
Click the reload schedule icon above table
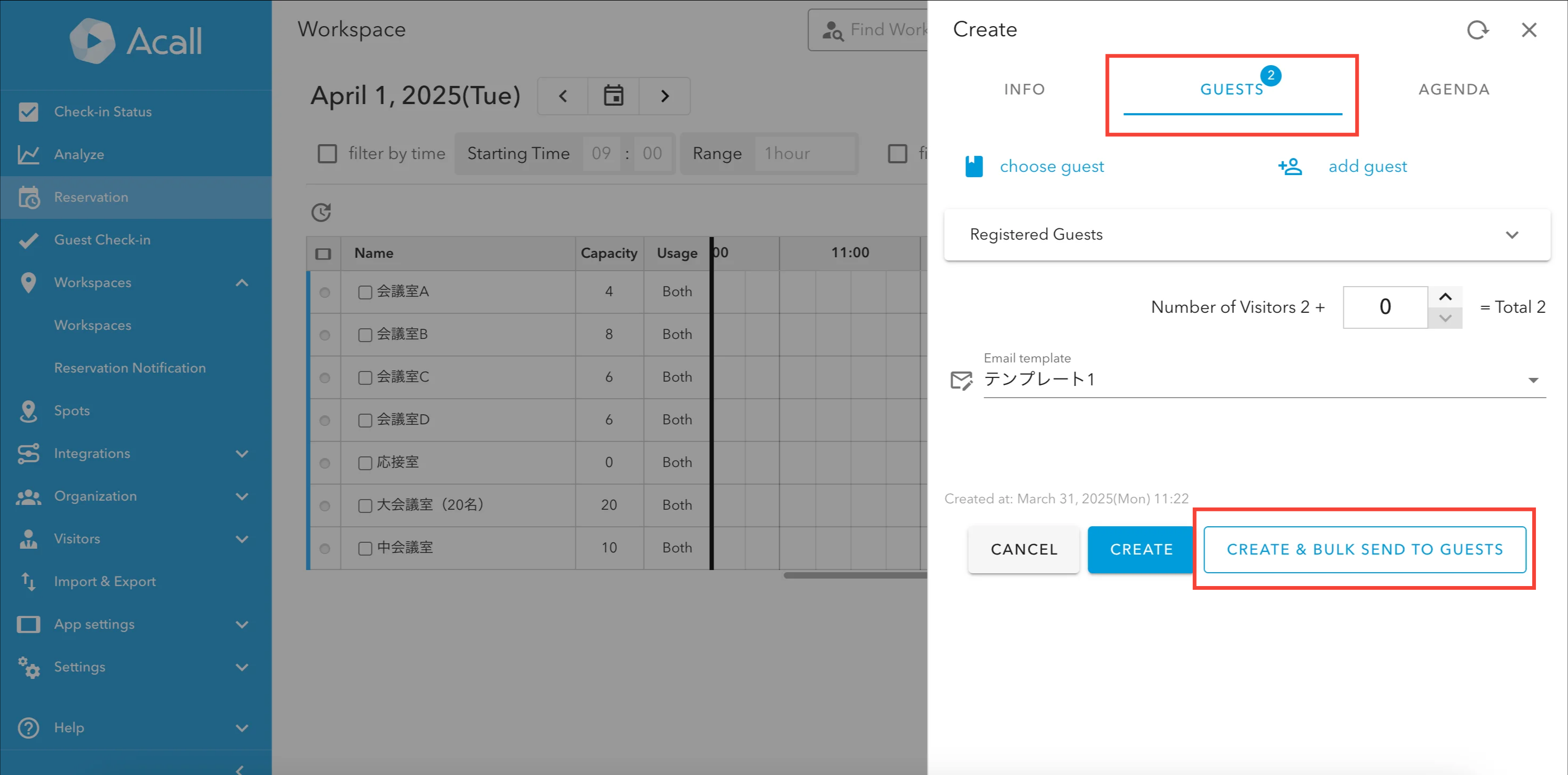[x=321, y=212]
